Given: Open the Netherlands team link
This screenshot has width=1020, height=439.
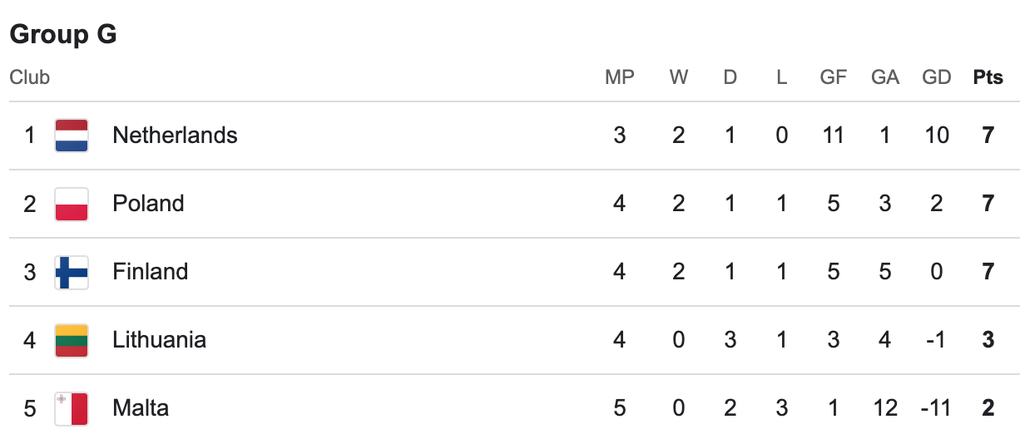Looking at the screenshot, I should (175, 135).
